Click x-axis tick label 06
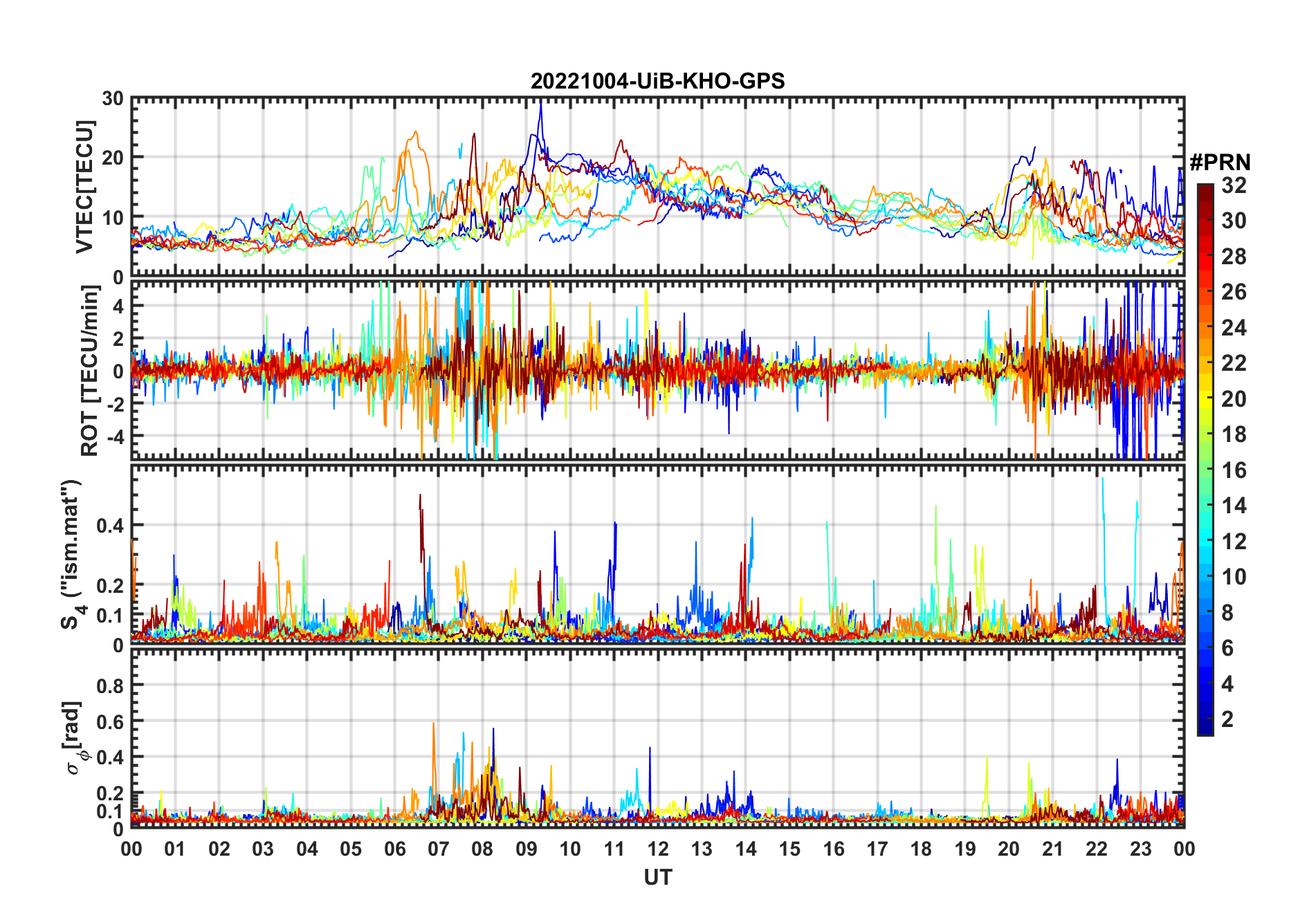Image resolution: width=1316 pixels, height=920 pixels. (394, 849)
